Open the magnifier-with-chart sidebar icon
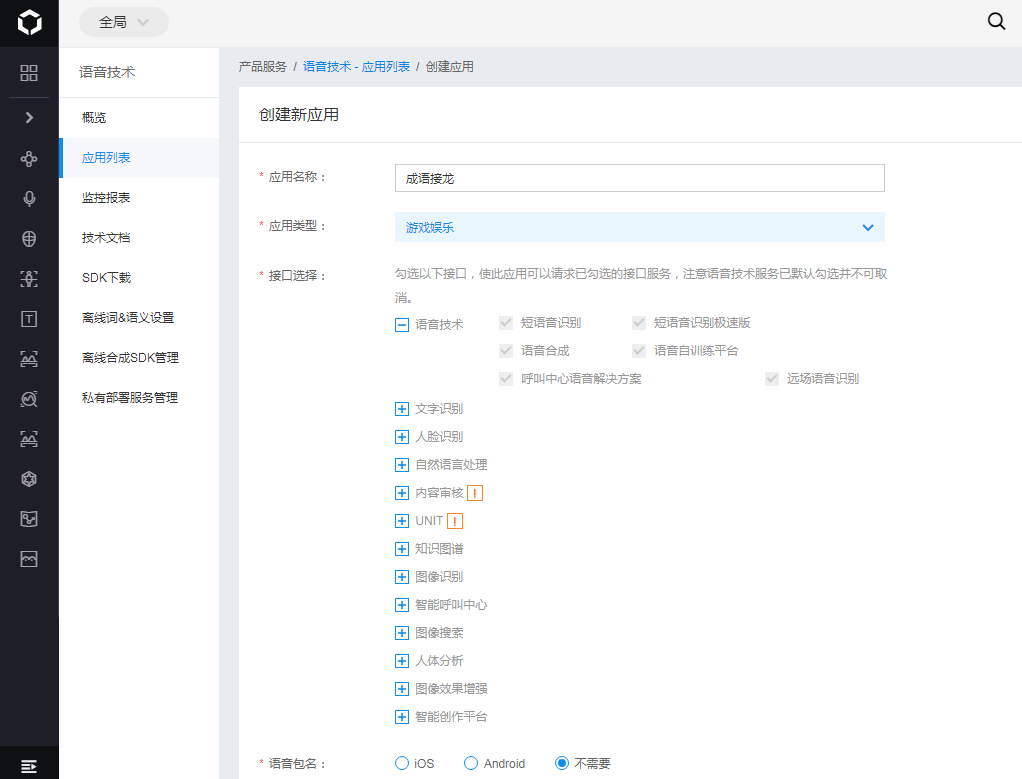 point(29,399)
